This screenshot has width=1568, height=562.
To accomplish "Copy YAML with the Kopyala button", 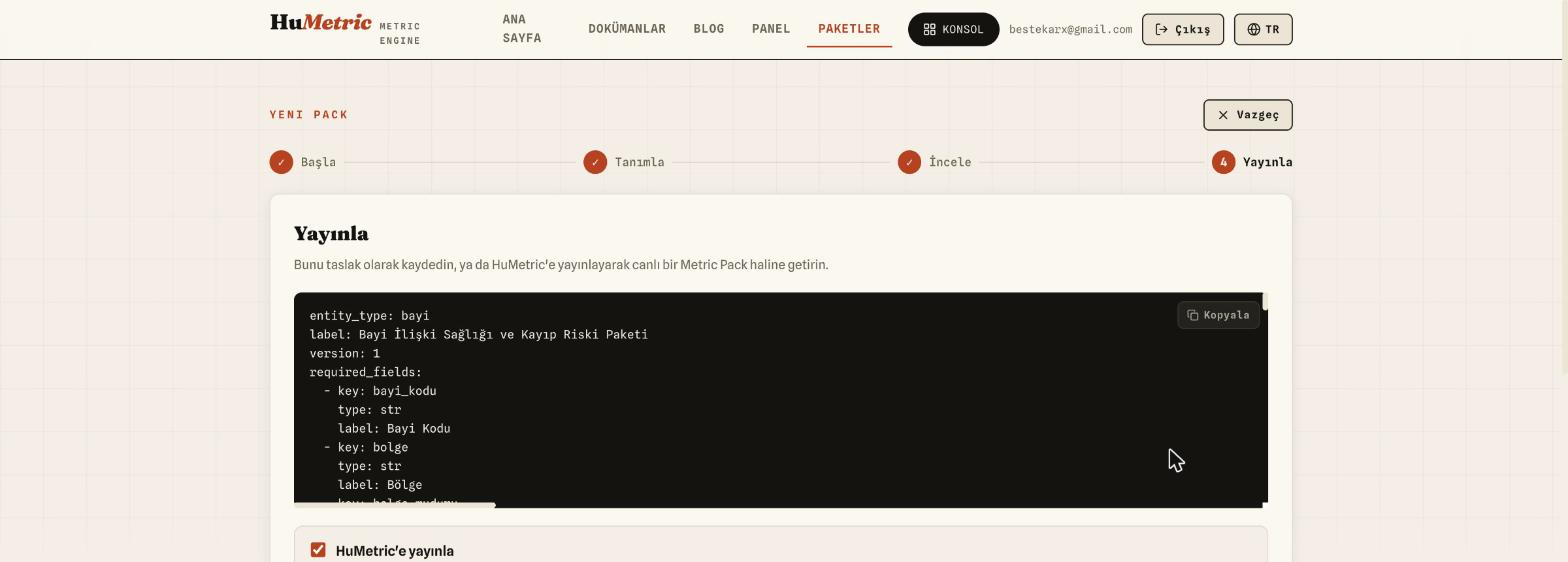I will (x=1218, y=315).
